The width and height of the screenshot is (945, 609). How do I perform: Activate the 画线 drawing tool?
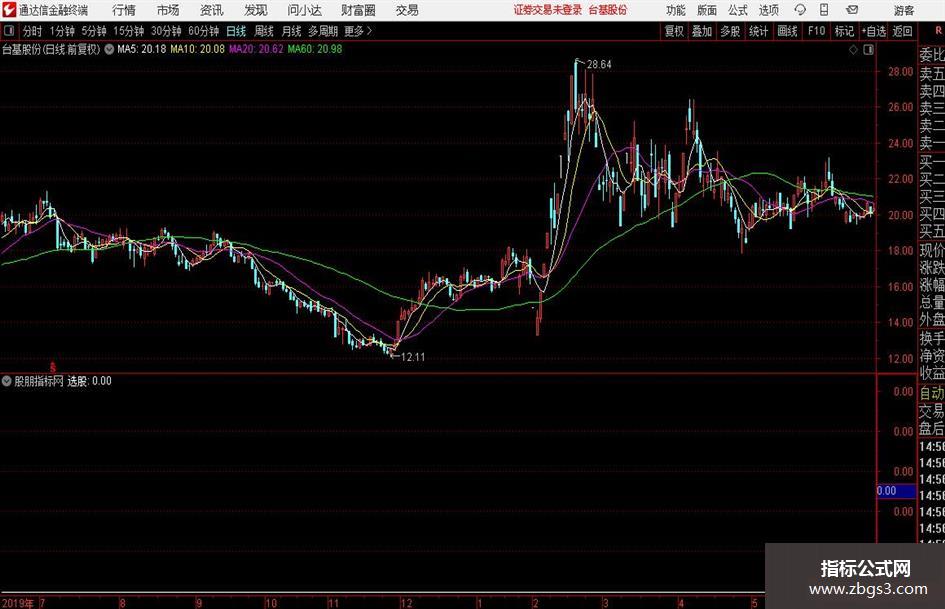tap(788, 31)
